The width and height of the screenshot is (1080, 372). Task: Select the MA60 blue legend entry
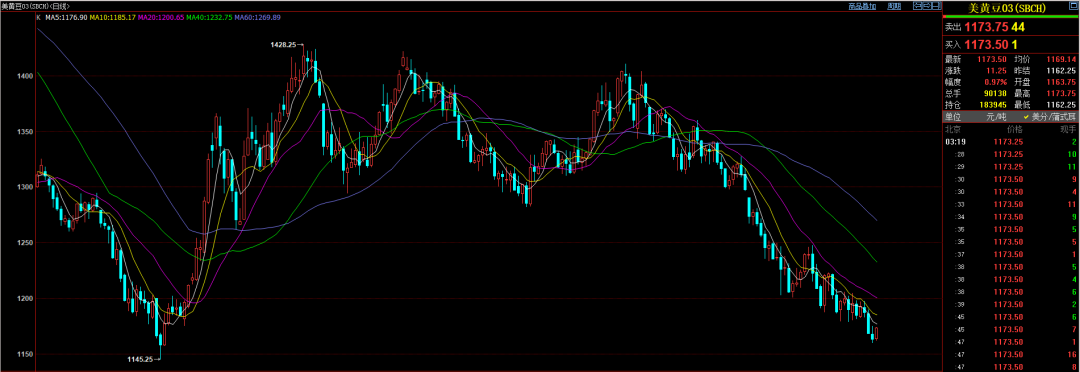coord(258,17)
